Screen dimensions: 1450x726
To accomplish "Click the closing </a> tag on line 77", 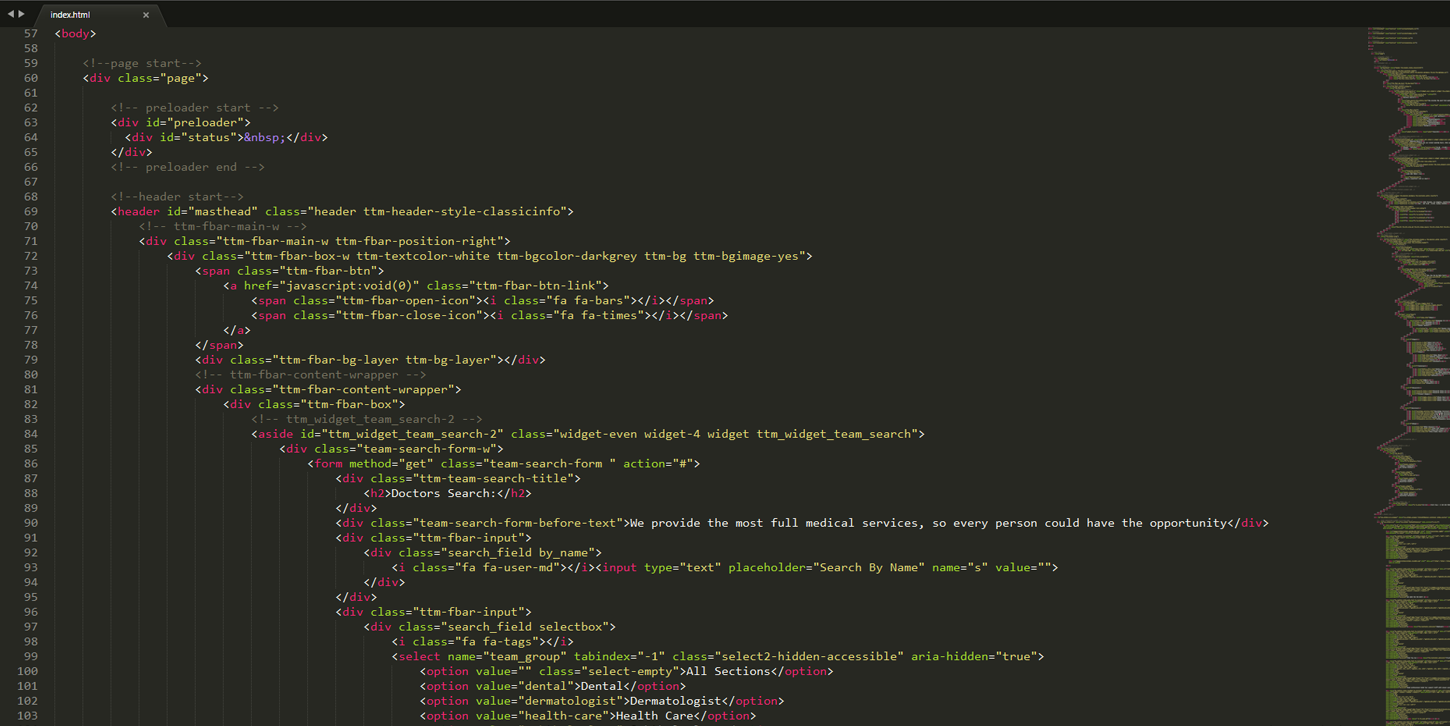I will (237, 330).
